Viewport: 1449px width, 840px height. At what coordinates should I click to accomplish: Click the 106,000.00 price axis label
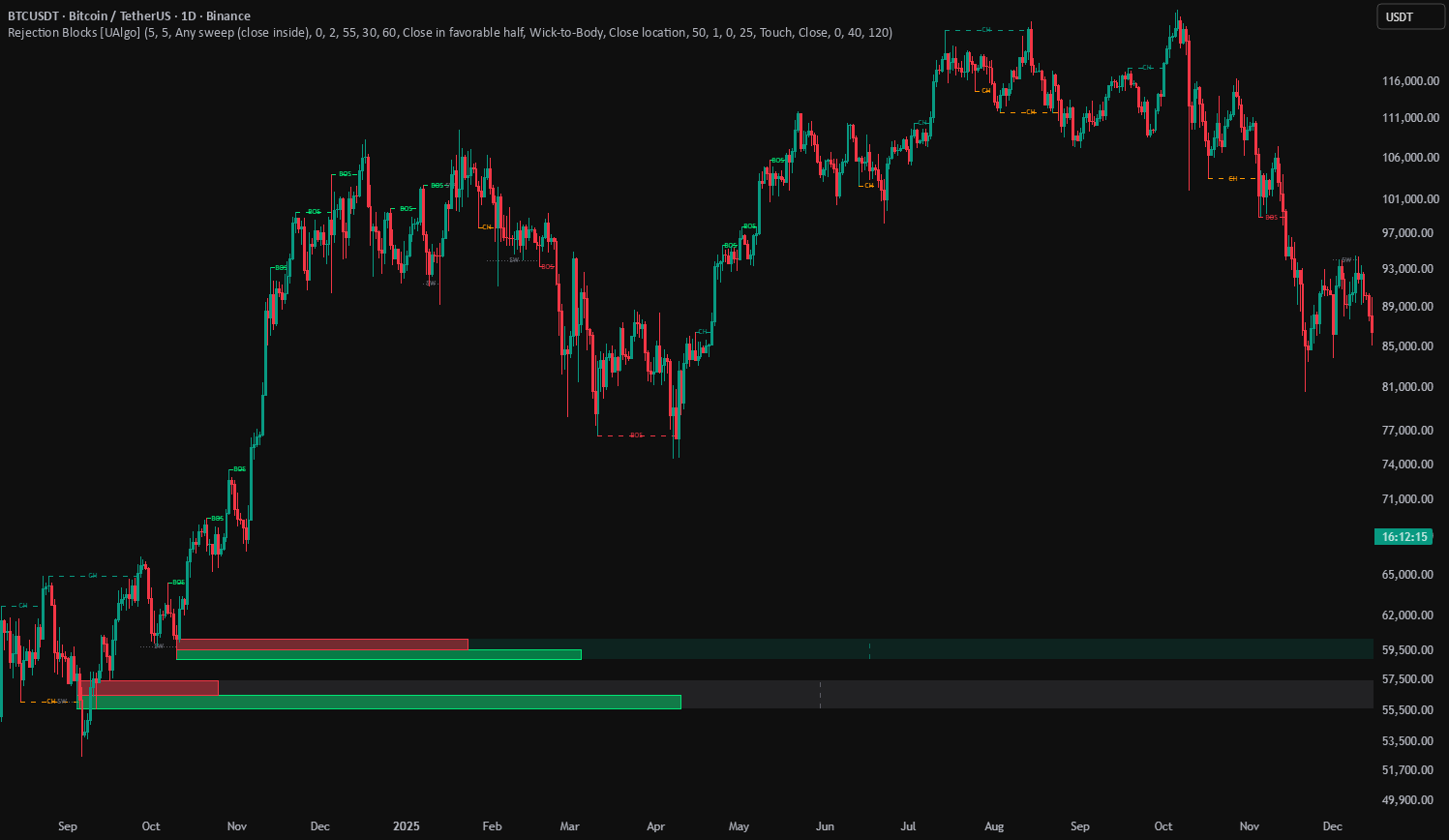pyautogui.click(x=1410, y=158)
